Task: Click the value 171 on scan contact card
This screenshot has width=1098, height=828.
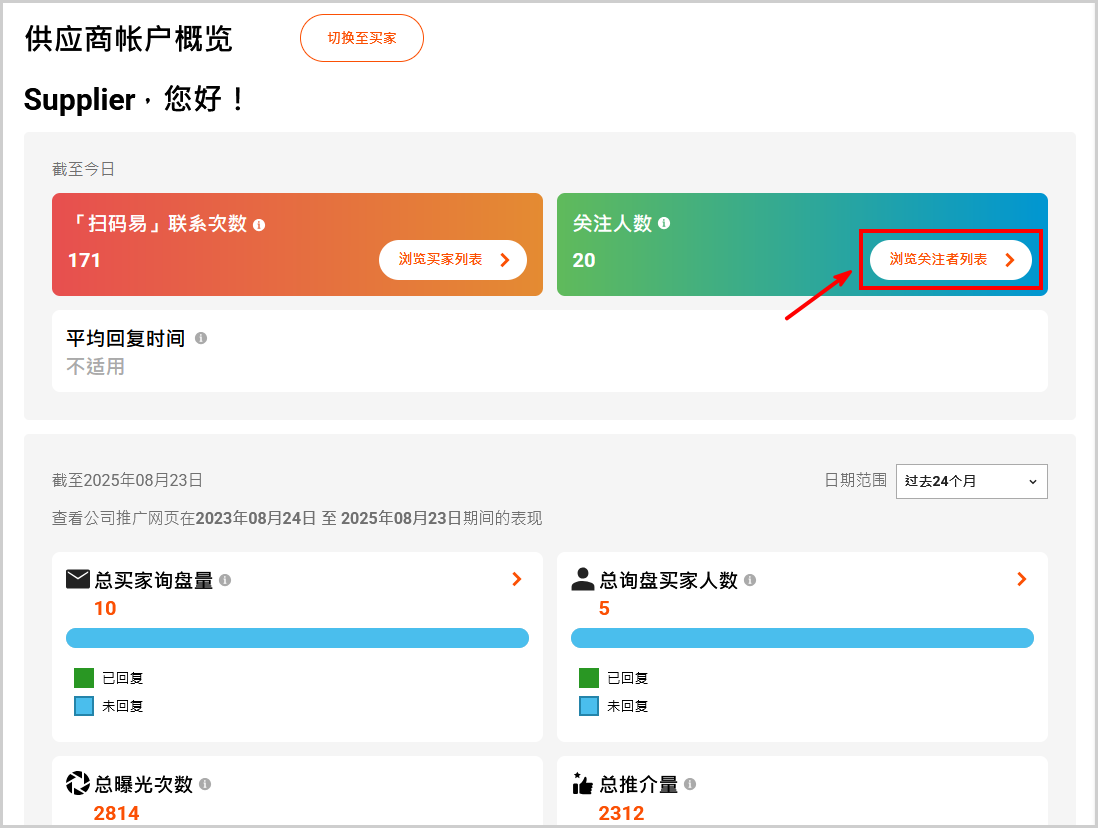Action: click(x=84, y=261)
